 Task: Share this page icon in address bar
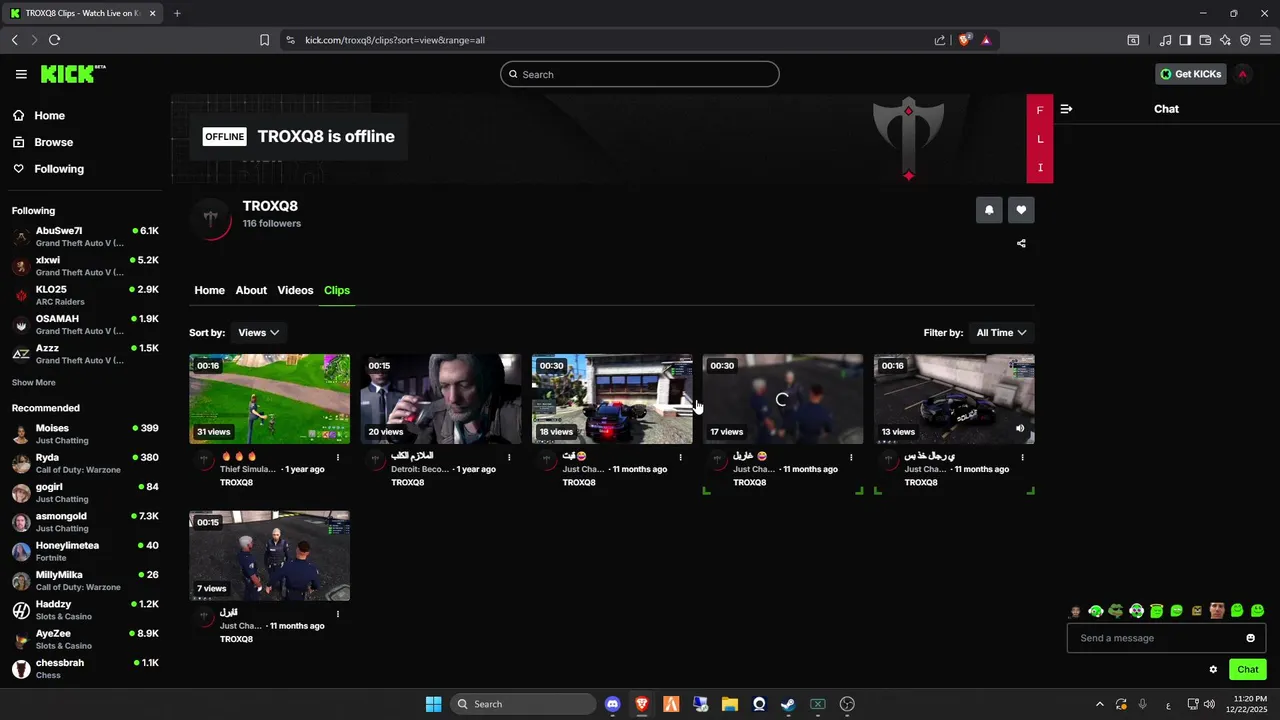[940, 40]
